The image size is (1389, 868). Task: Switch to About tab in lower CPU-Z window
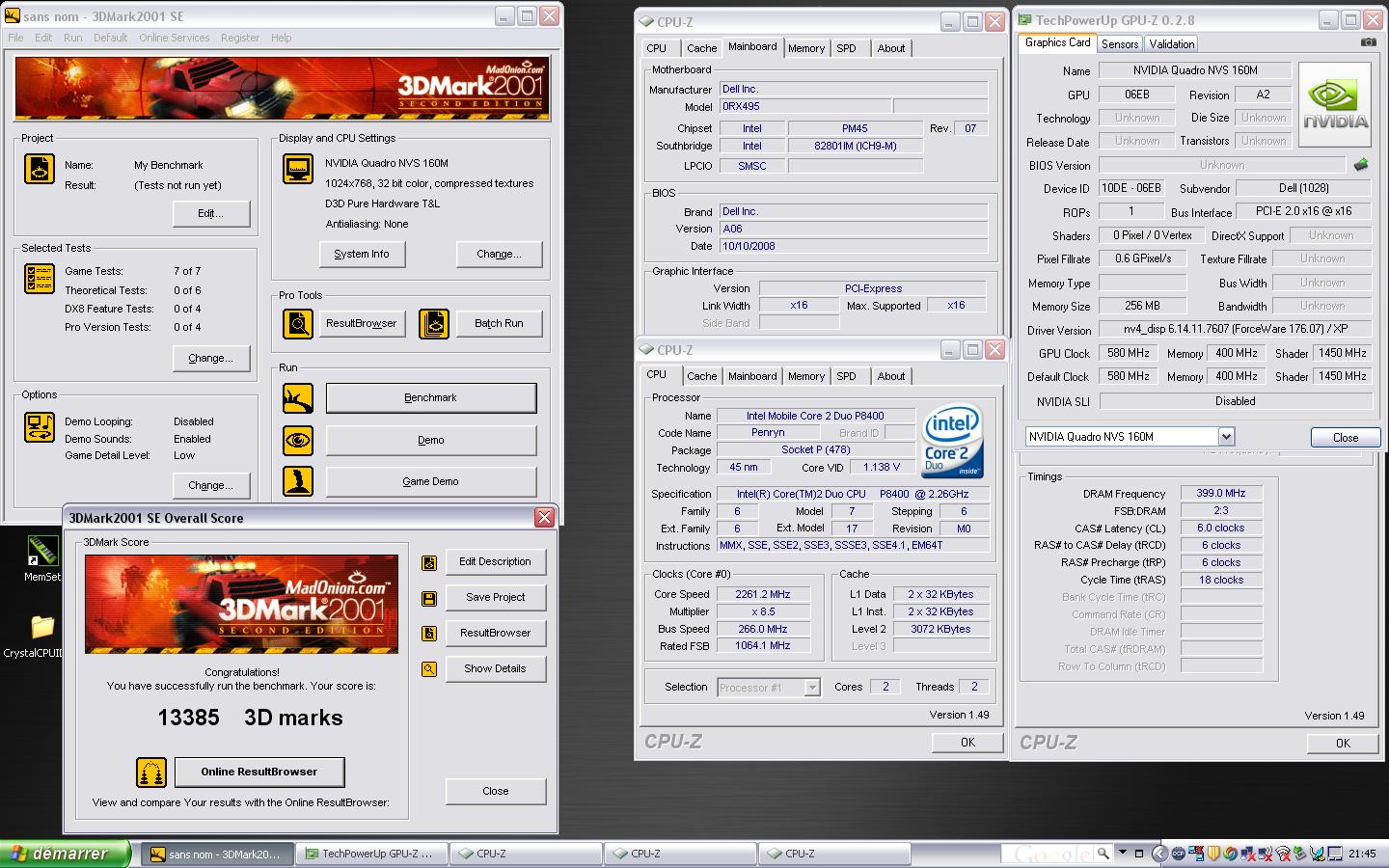coord(891,376)
